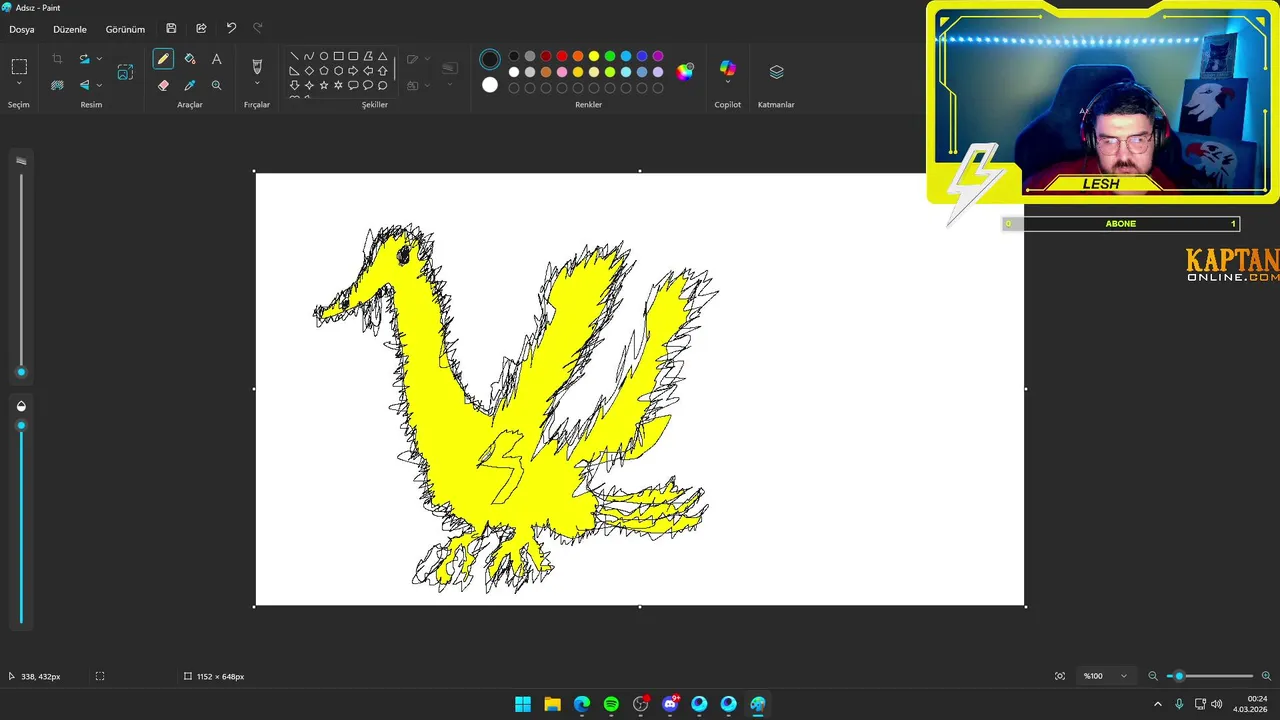The height and width of the screenshot is (720, 1280).
Task: Choose the Hexagon shape
Action: coord(339,71)
